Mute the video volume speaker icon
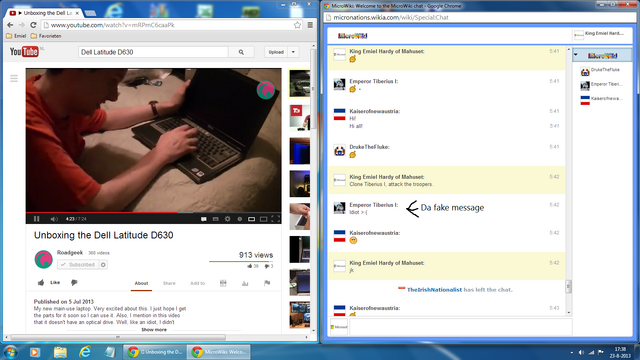The height and width of the screenshot is (360, 640). 54,219
